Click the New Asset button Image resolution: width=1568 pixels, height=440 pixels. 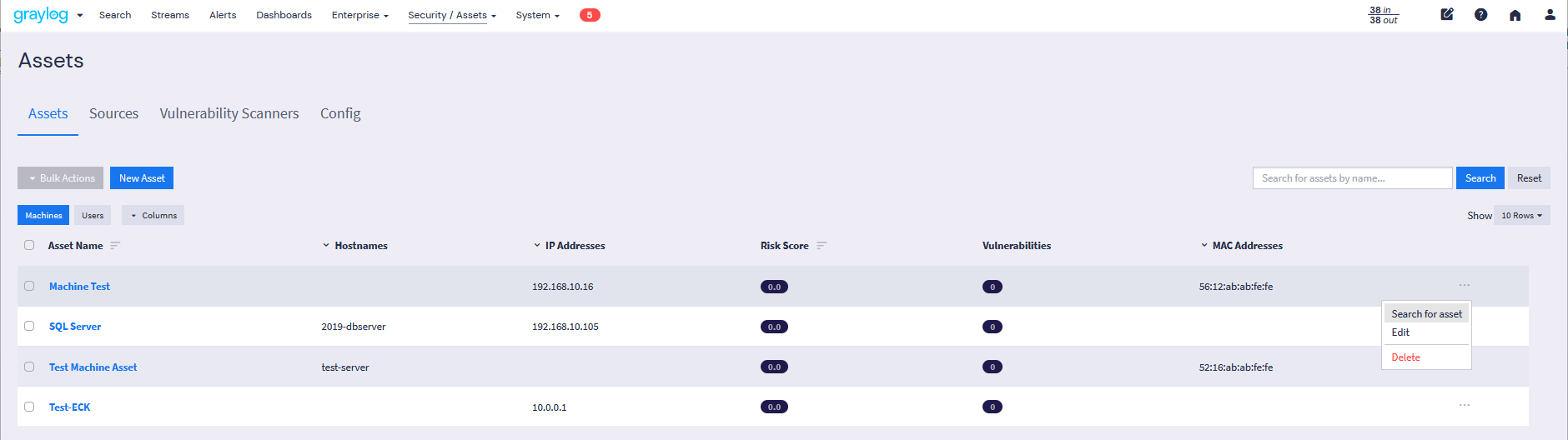tap(142, 178)
